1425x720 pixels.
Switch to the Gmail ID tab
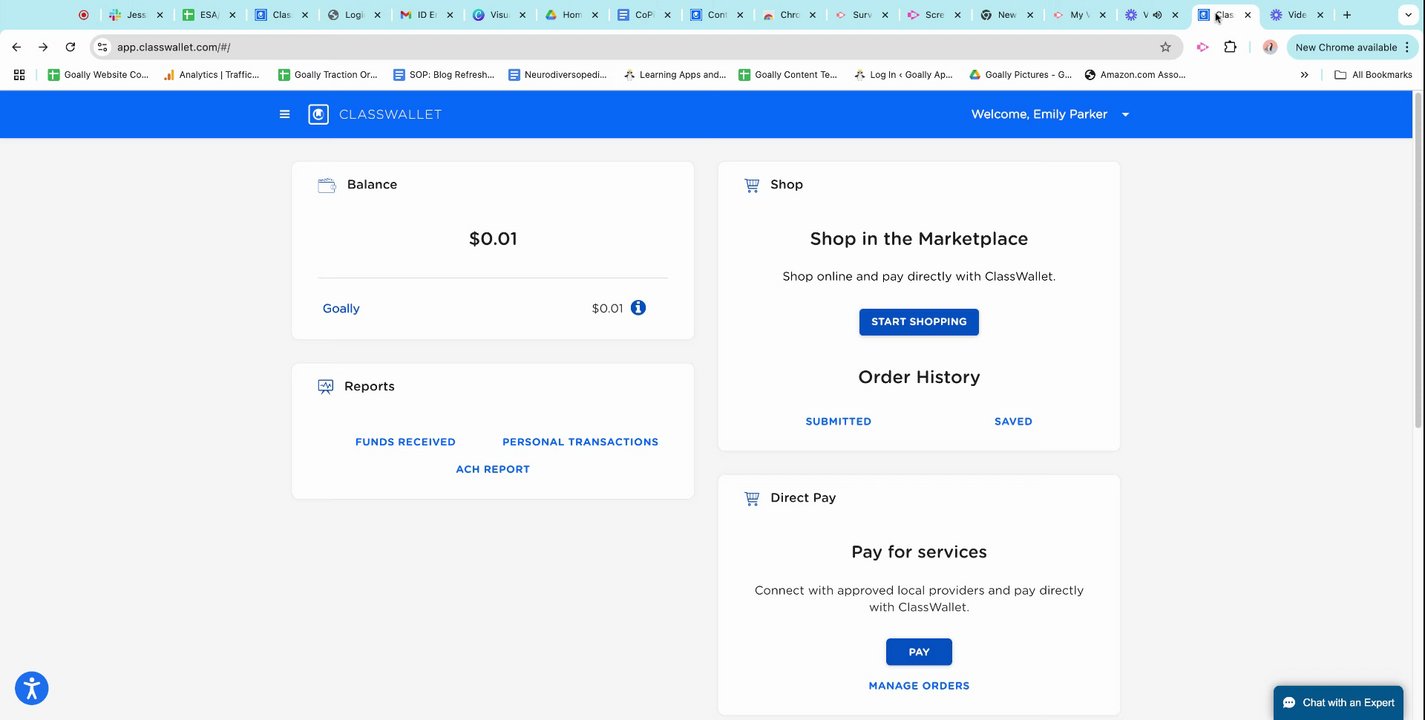[x=420, y=15]
